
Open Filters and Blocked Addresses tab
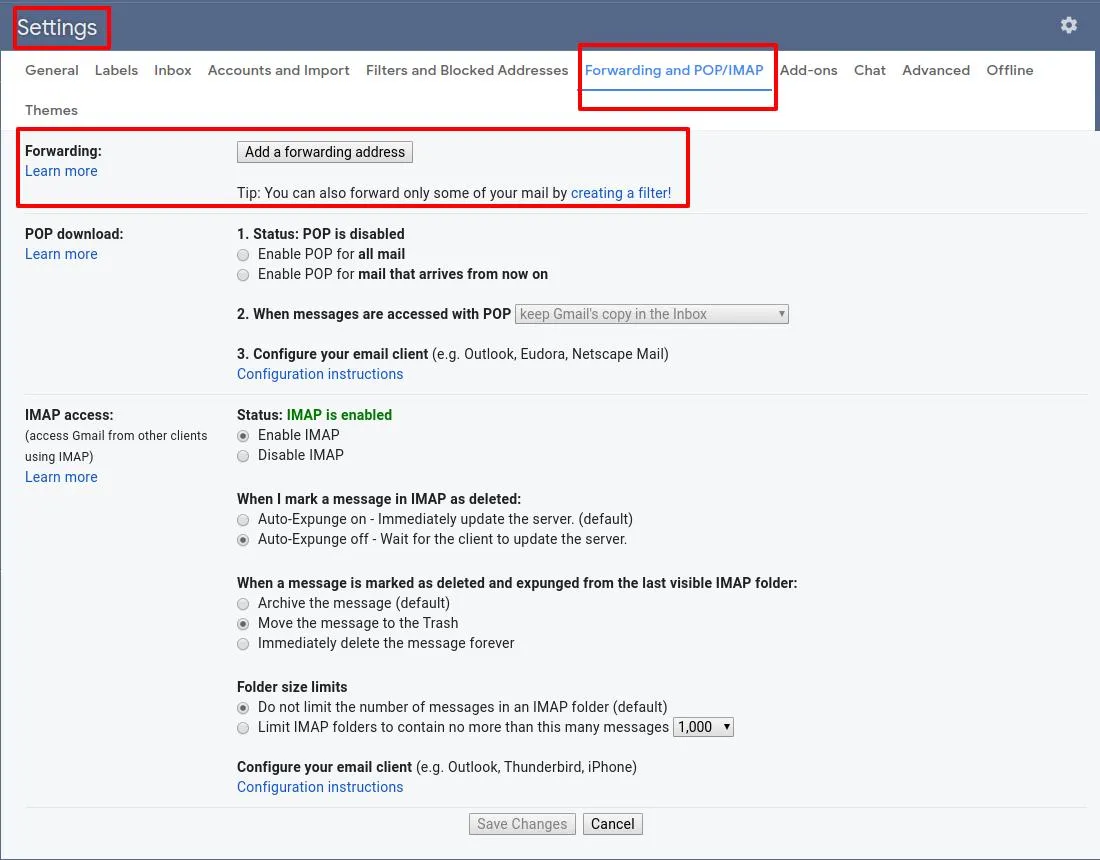click(467, 70)
